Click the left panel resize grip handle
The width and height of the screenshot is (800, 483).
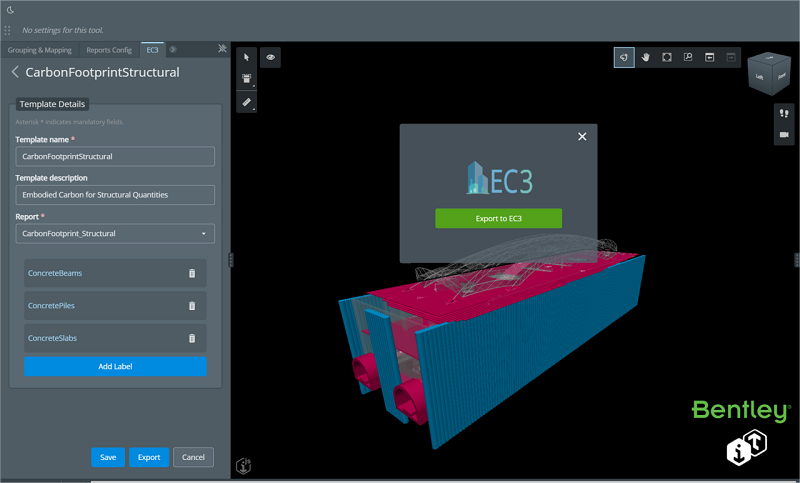(231, 260)
